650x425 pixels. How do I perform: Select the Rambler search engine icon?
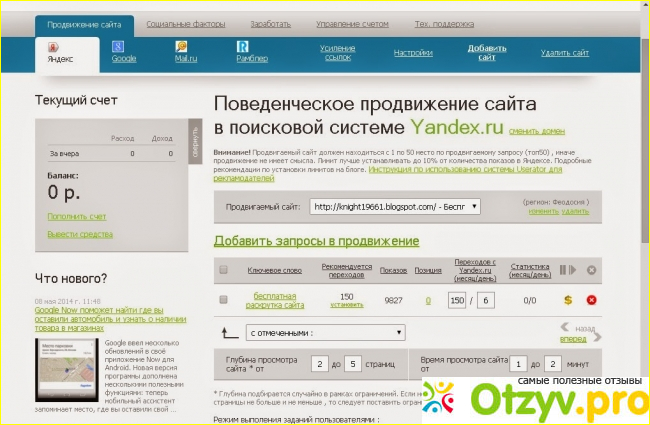(x=243, y=46)
